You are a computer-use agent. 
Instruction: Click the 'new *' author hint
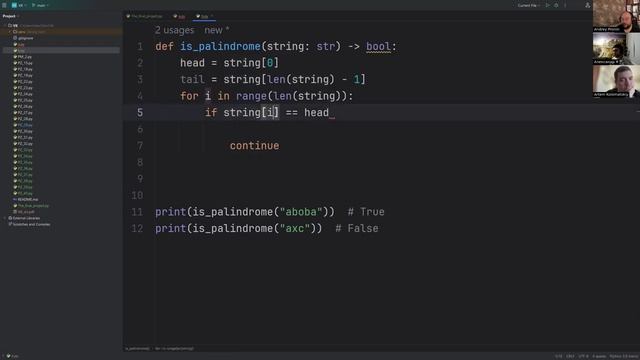(x=217, y=30)
